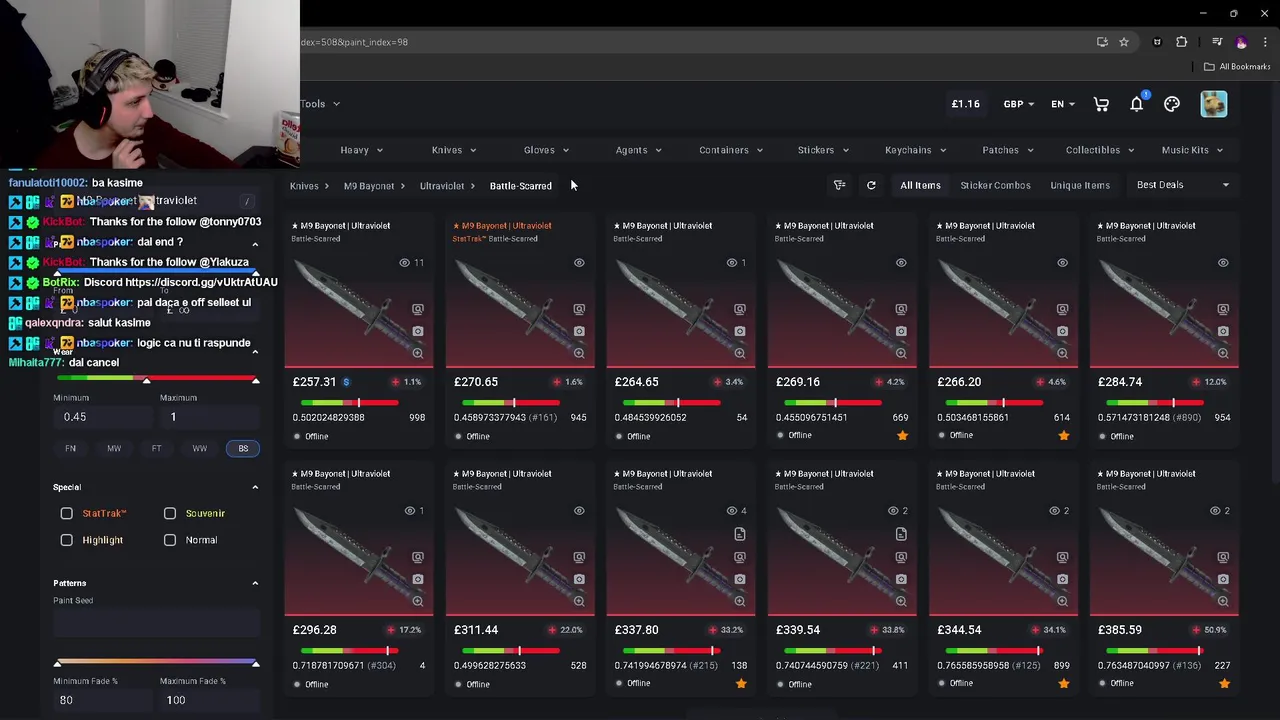1280x720 pixels.
Task: Expand the Gloves category menu
Action: pos(546,150)
